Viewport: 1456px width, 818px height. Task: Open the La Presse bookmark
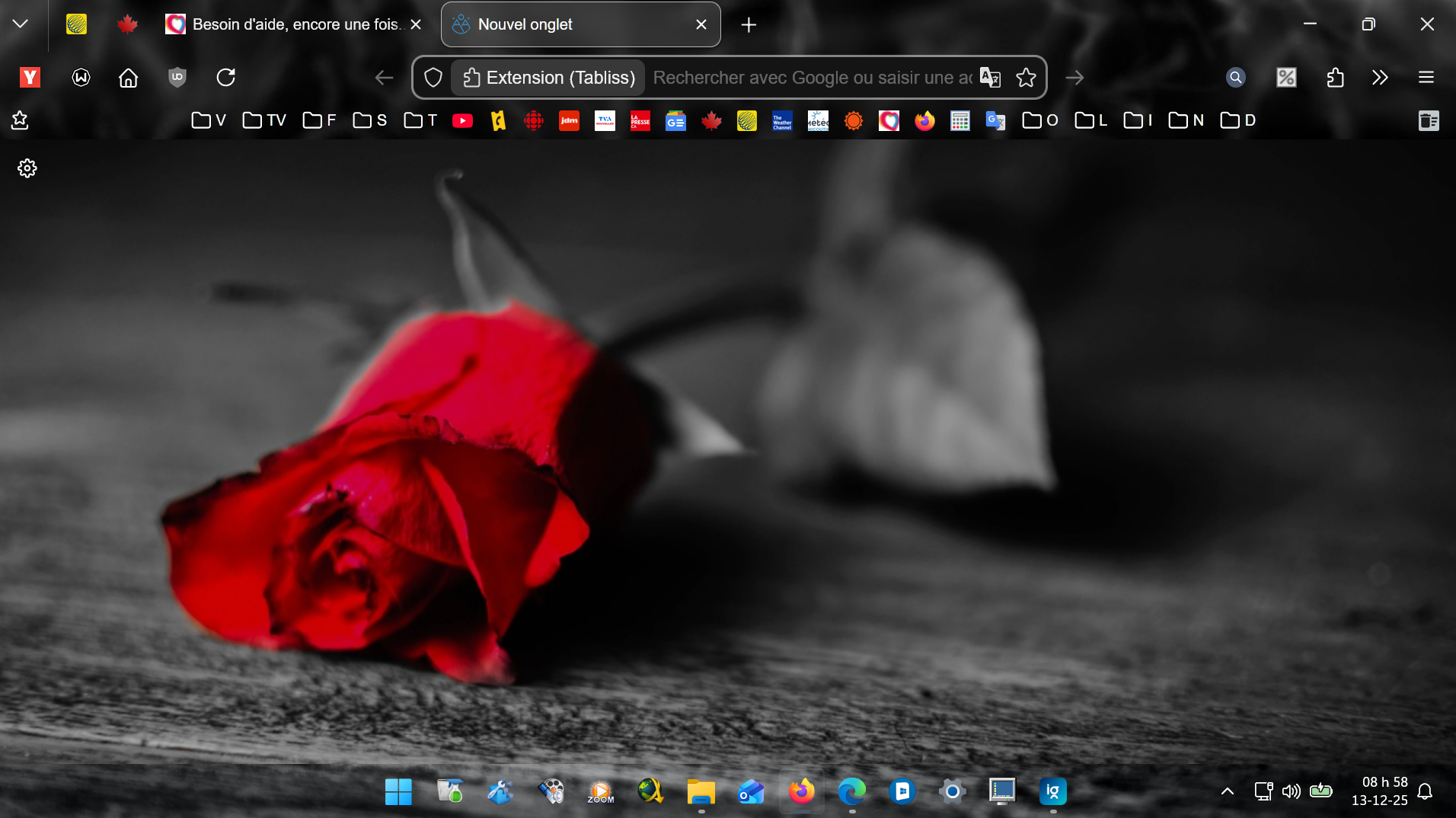coord(640,120)
